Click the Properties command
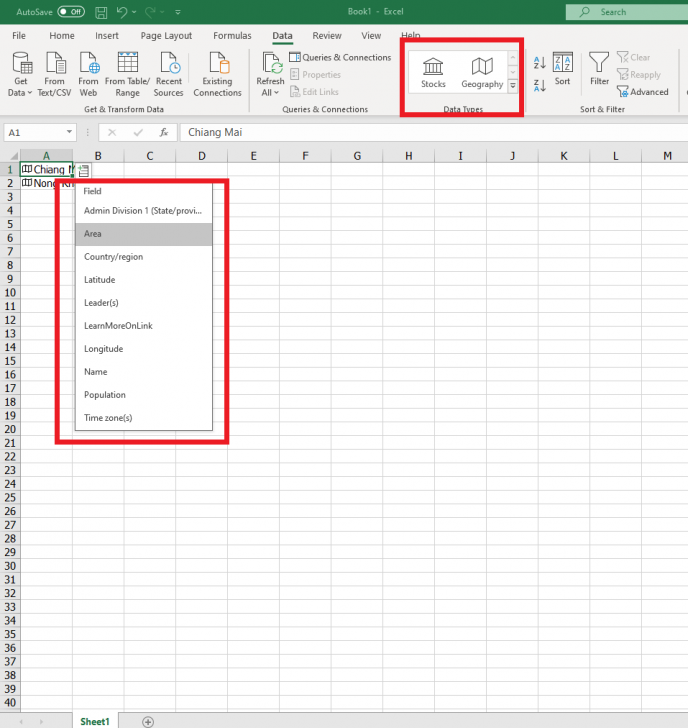688x728 pixels. [315, 75]
